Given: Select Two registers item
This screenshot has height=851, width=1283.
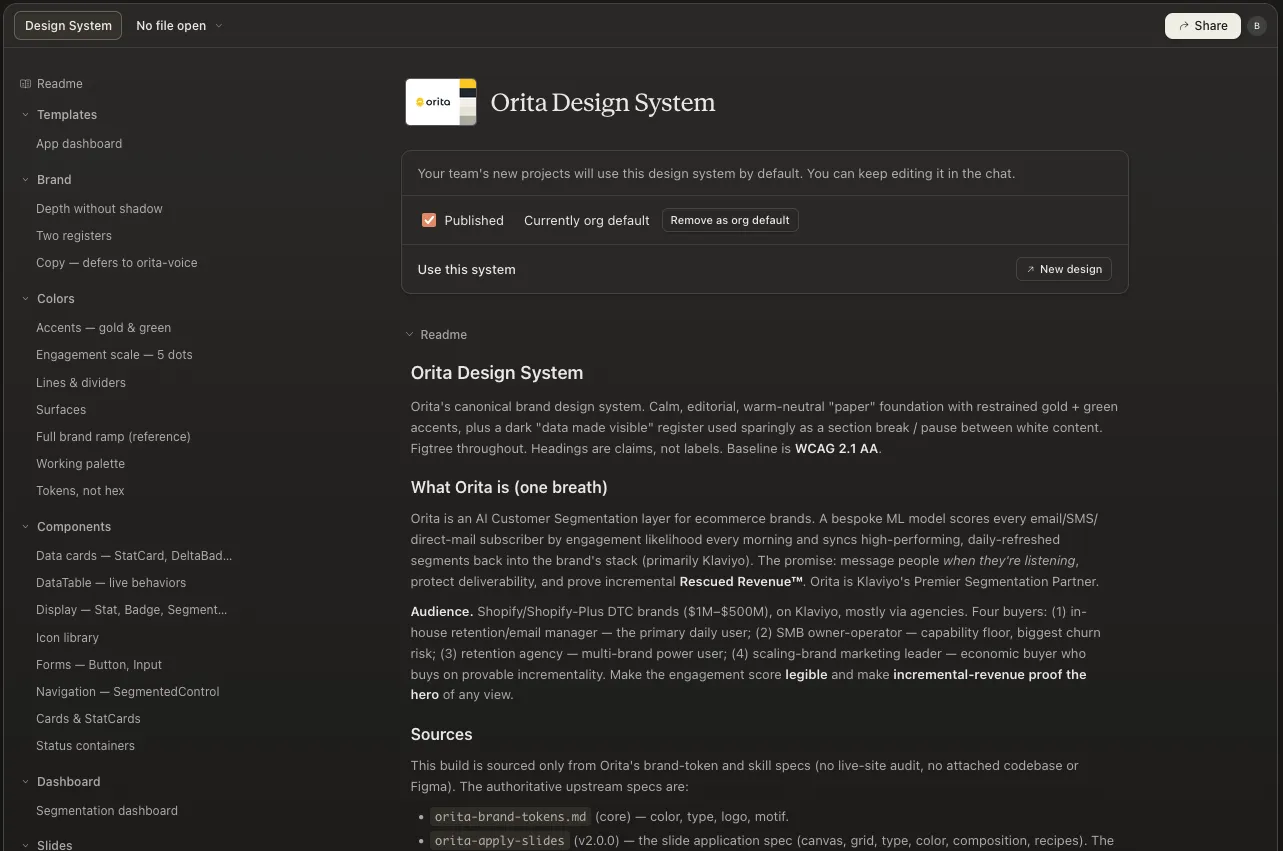Looking at the screenshot, I should click(74, 236).
